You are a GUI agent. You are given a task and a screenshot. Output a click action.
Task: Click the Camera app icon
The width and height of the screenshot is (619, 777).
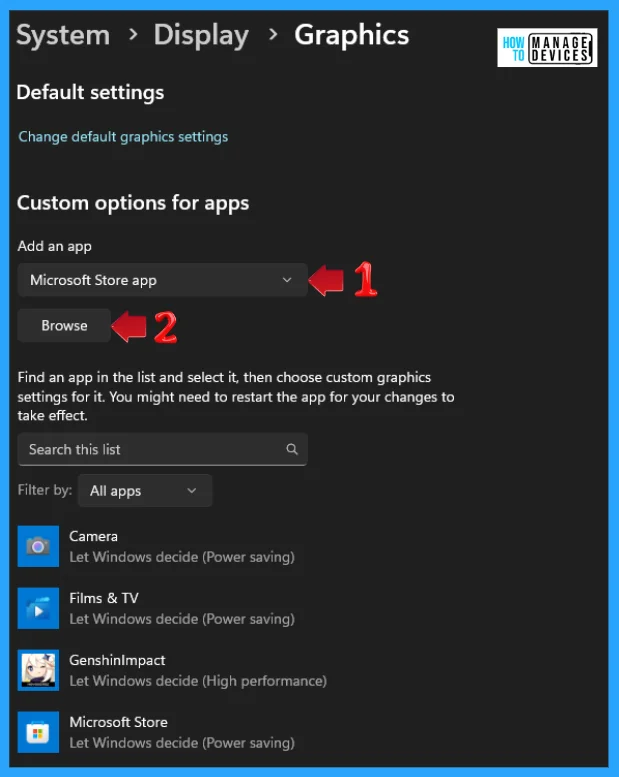click(38, 546)
